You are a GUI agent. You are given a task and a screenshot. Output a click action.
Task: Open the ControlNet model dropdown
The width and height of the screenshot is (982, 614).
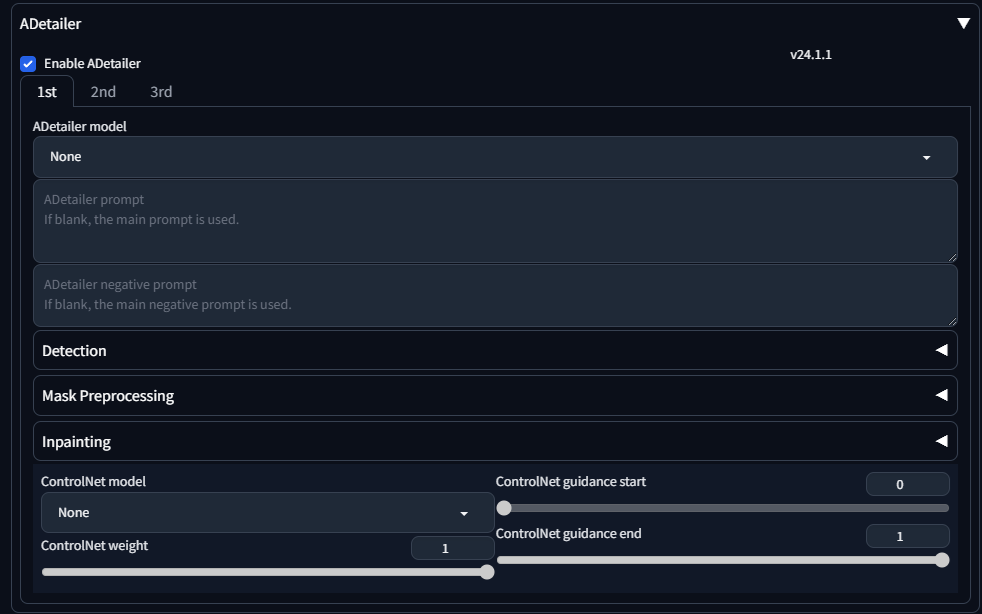point(267,513)
